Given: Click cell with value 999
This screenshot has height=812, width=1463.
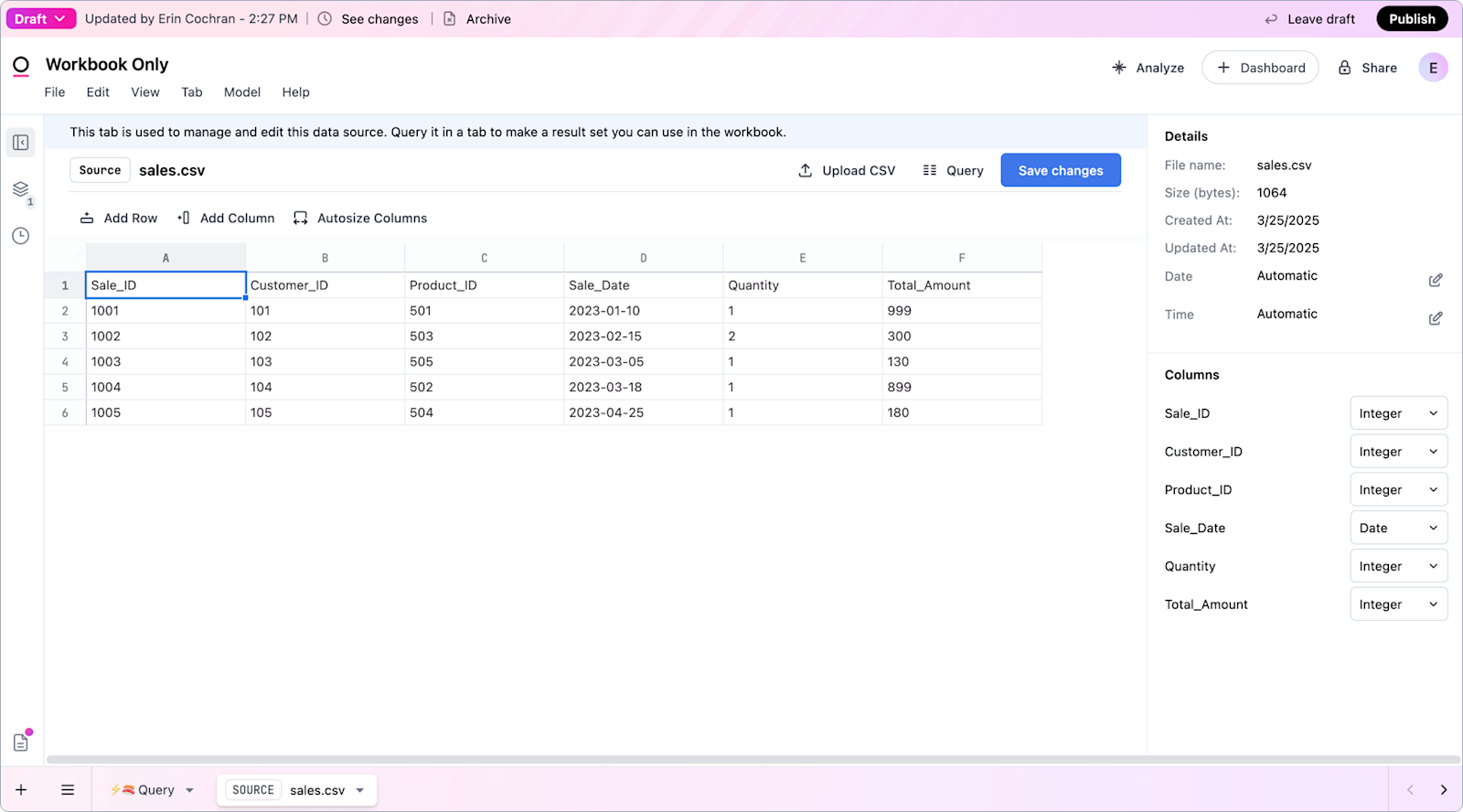Looking at the screenshot, I should tap(962, 311).
